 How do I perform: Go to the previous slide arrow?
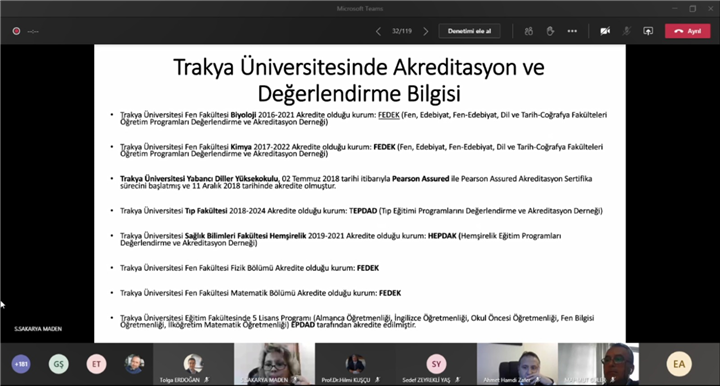[x=378, y=31]
